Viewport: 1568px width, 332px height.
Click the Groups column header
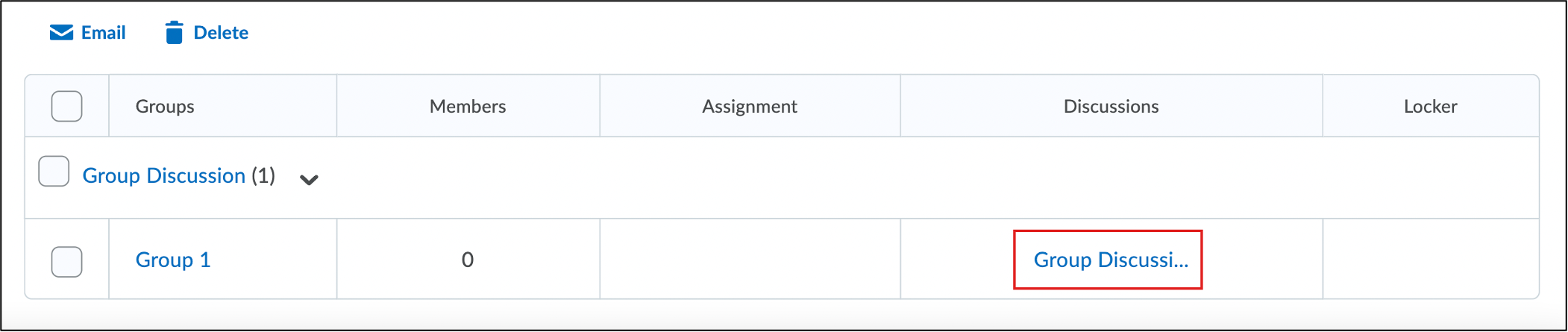tap(165, 107)
